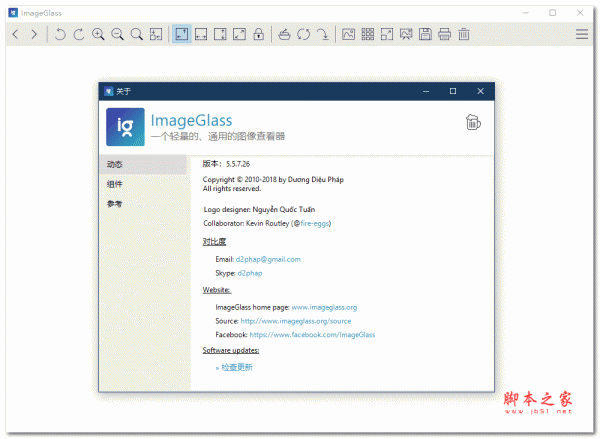This screenshot has height=439, width=600.
Task: Maximize the 关于 About dialog
Action: 453,91
